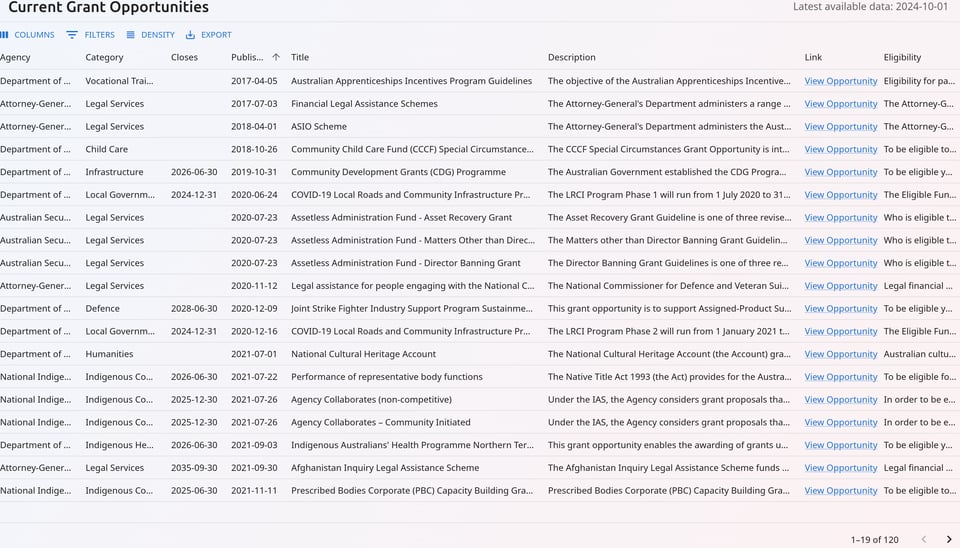Open the Columns panel icon
This screenshot has height=548, width=960.
[5, 35]
